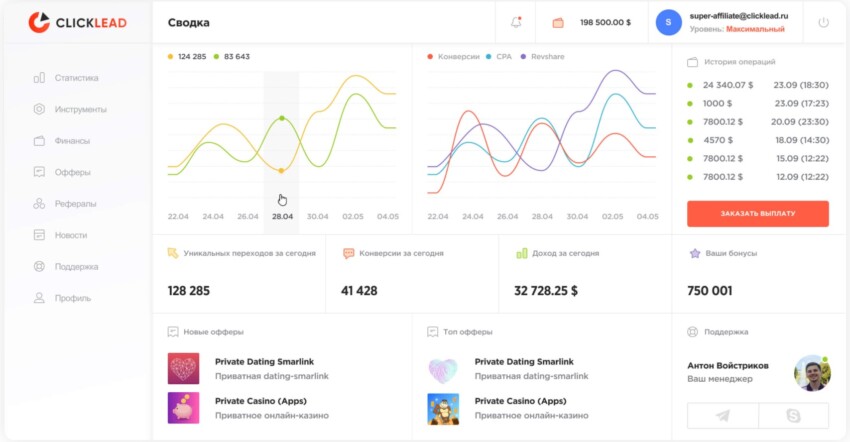Click the fingerprint heart thumbnail in Топ офферы

(443, 369)
